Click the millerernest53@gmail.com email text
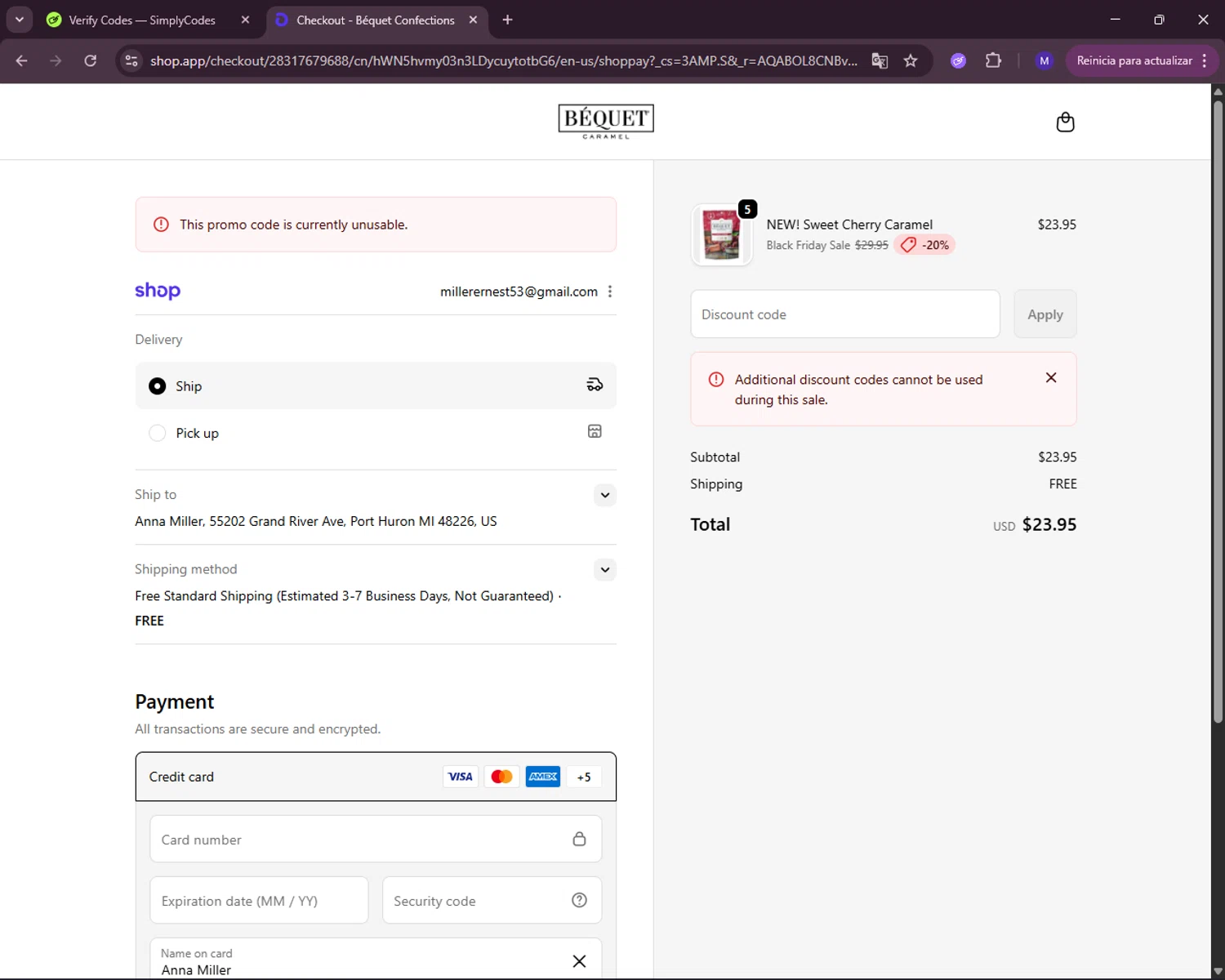1225x980 pixels. (519, 292)
